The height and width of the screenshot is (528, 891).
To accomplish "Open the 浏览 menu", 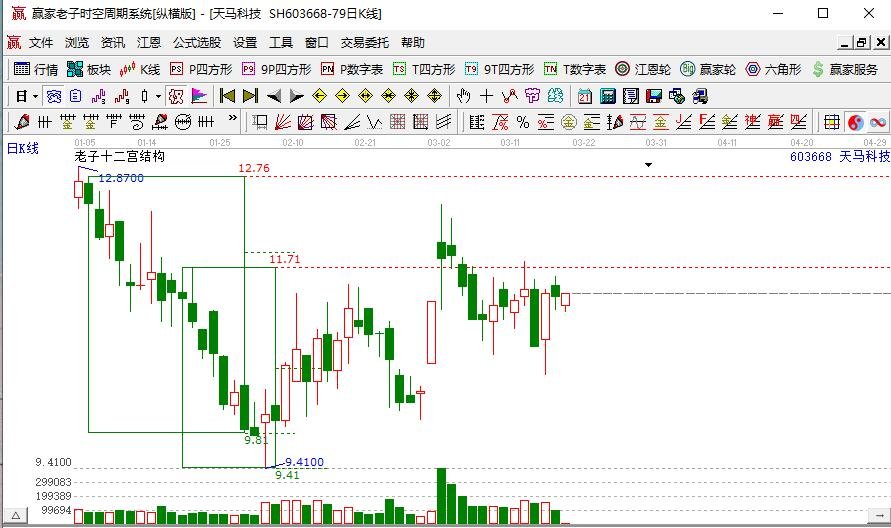I will click(x=77, y=43).
